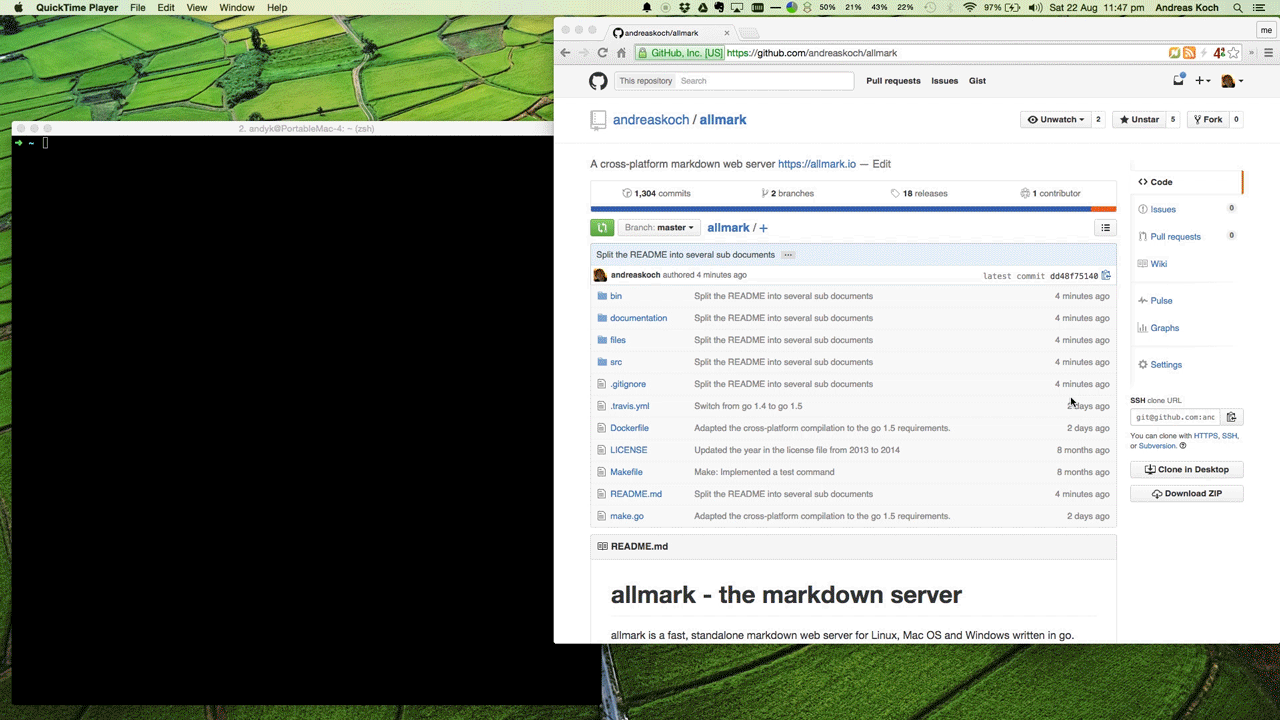Click Gist in the top navigation
The height and width of the screenshot is (720, 1280).
click(977, 81)
